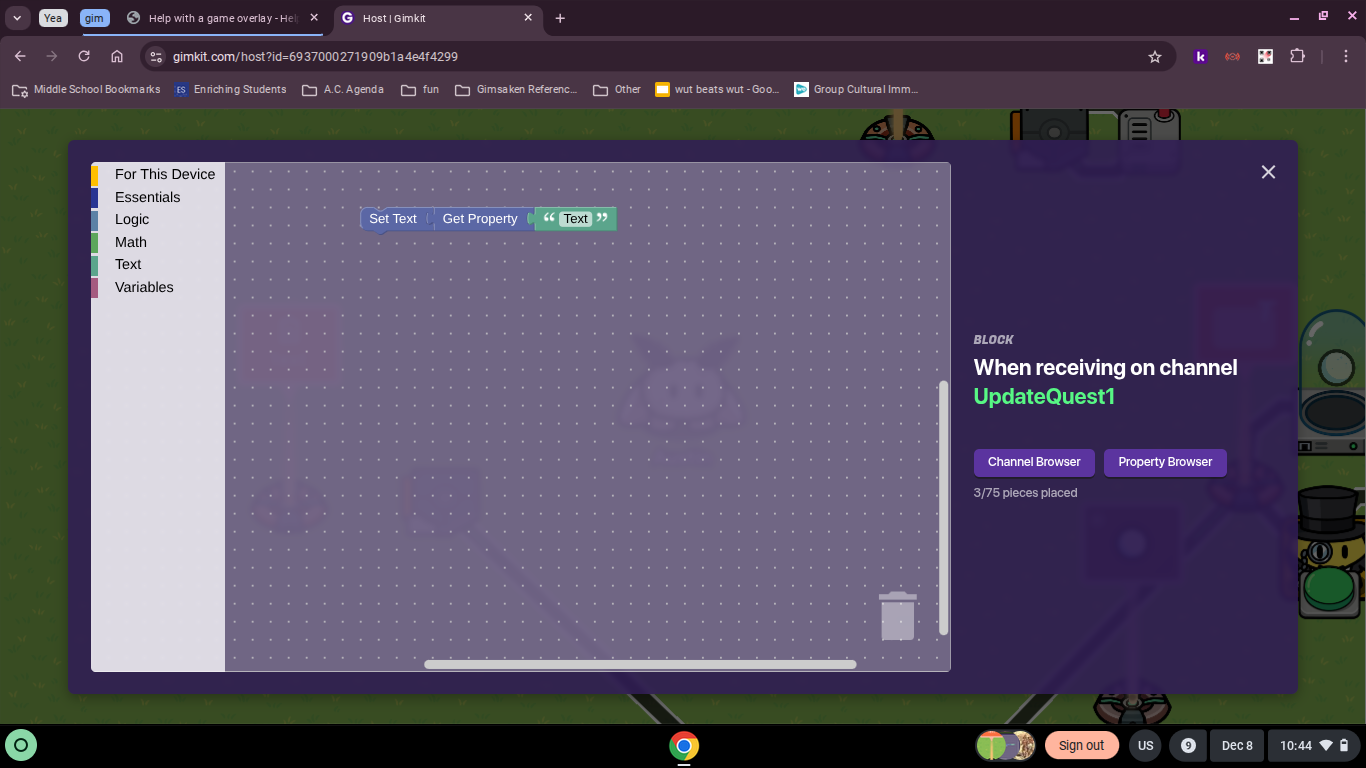The image size is (1366, 768).
Task: Open the launcher circle button
Action: tap(22, 745)
